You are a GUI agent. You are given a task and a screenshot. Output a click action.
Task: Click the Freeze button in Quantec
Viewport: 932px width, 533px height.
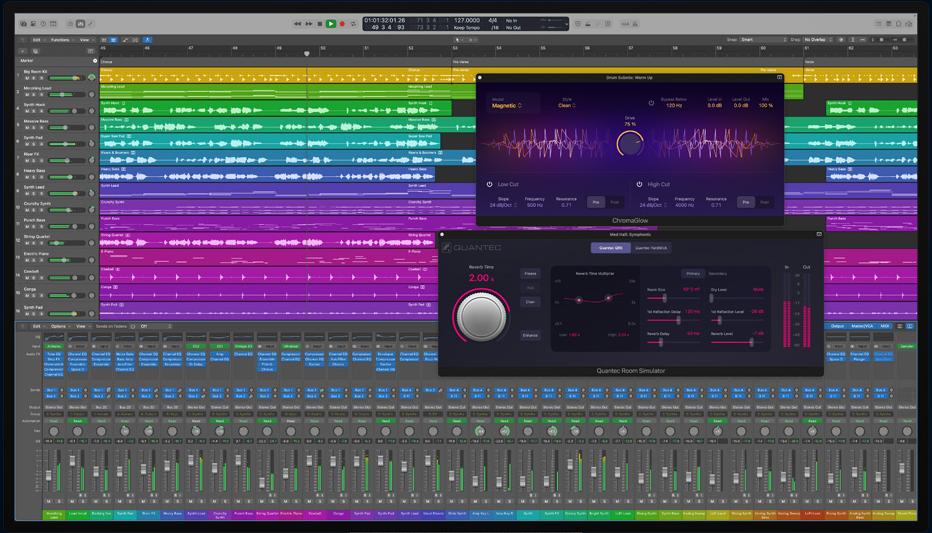(x=530, y=273)
